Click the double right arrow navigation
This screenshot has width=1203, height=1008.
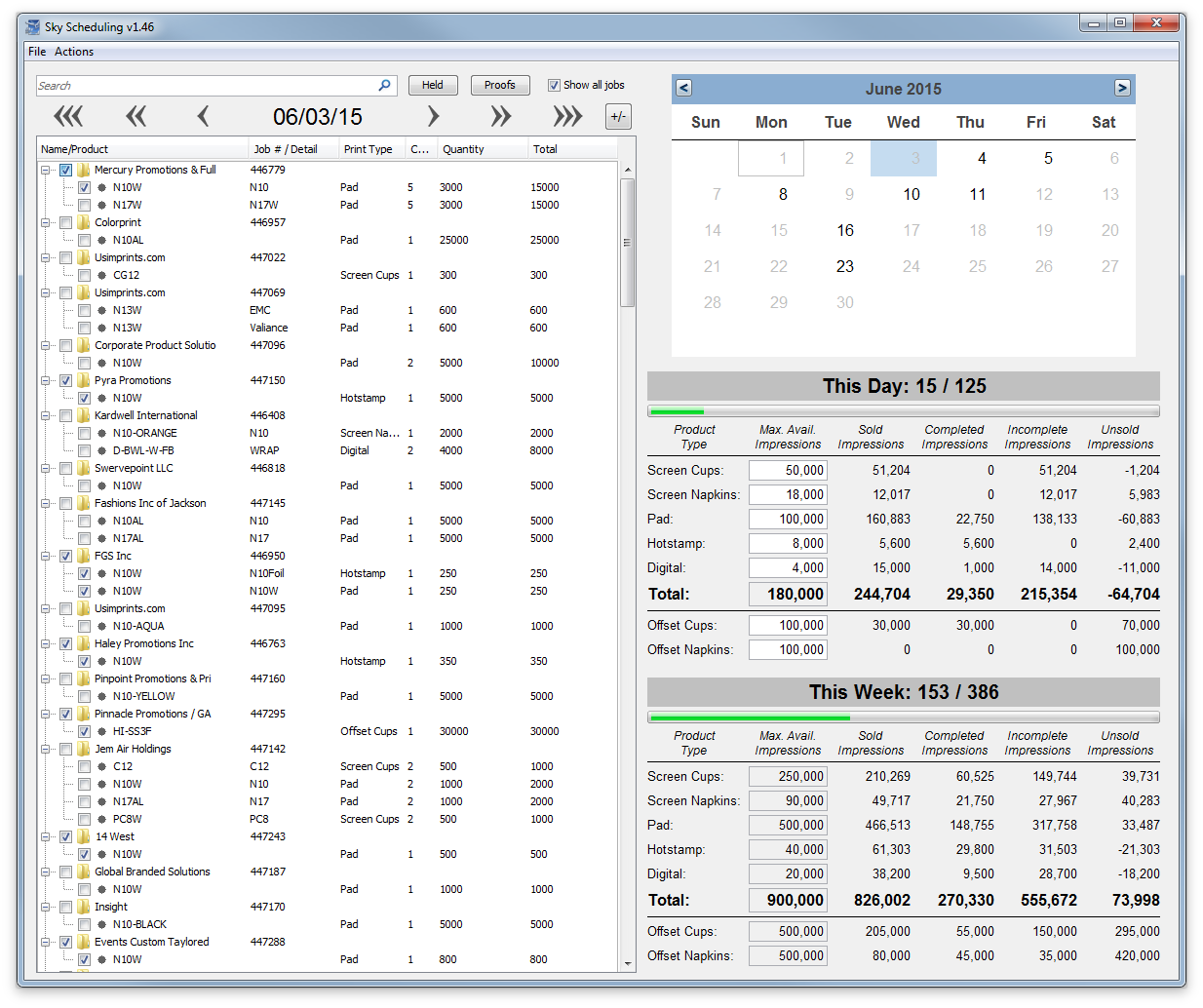click(x=500, y=117)
